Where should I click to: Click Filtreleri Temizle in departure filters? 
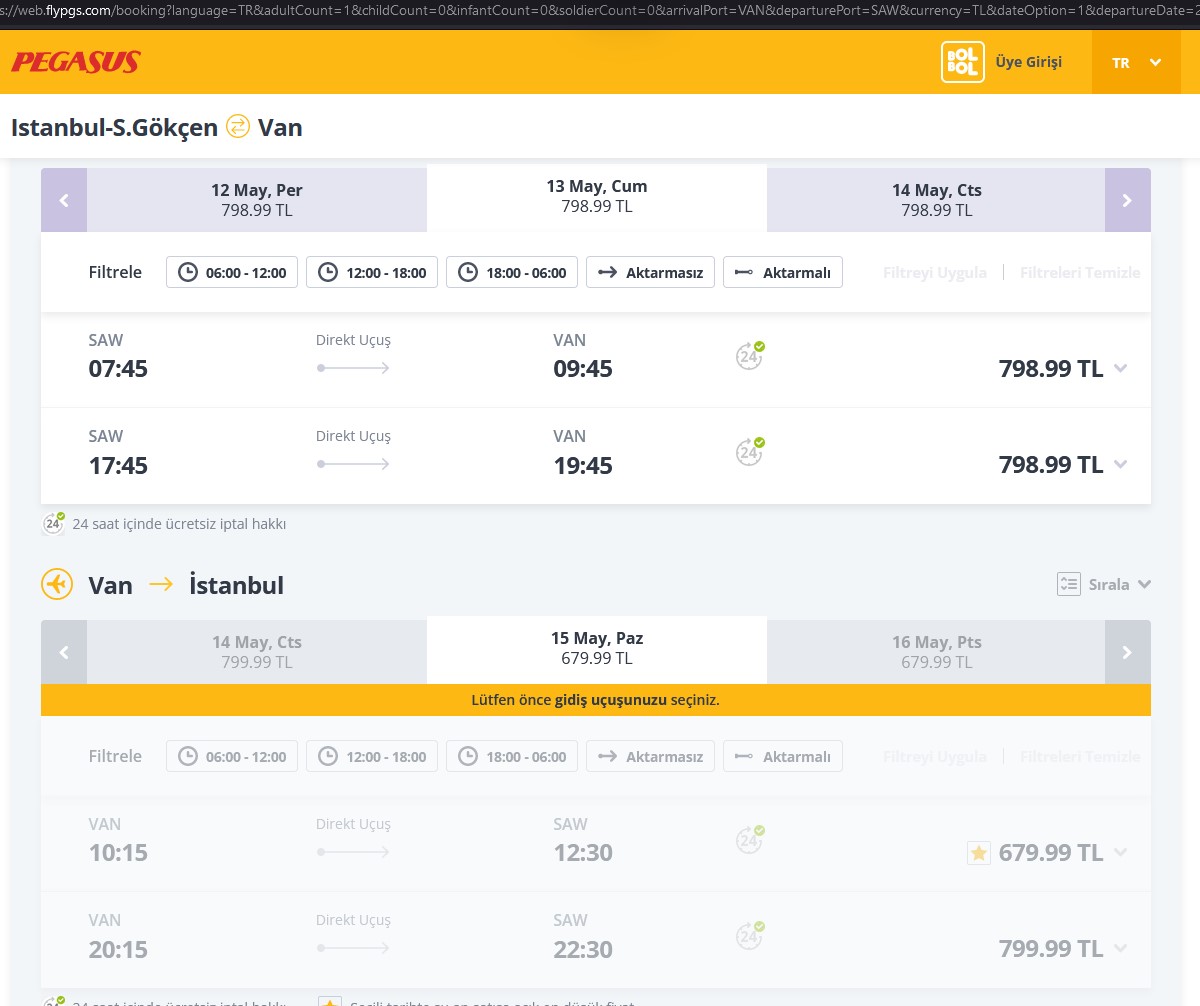pyautogui.click(x=1079, y=272)
